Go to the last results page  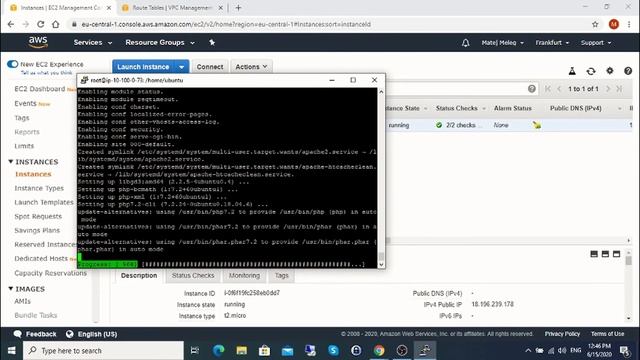(x=619, y=89)
